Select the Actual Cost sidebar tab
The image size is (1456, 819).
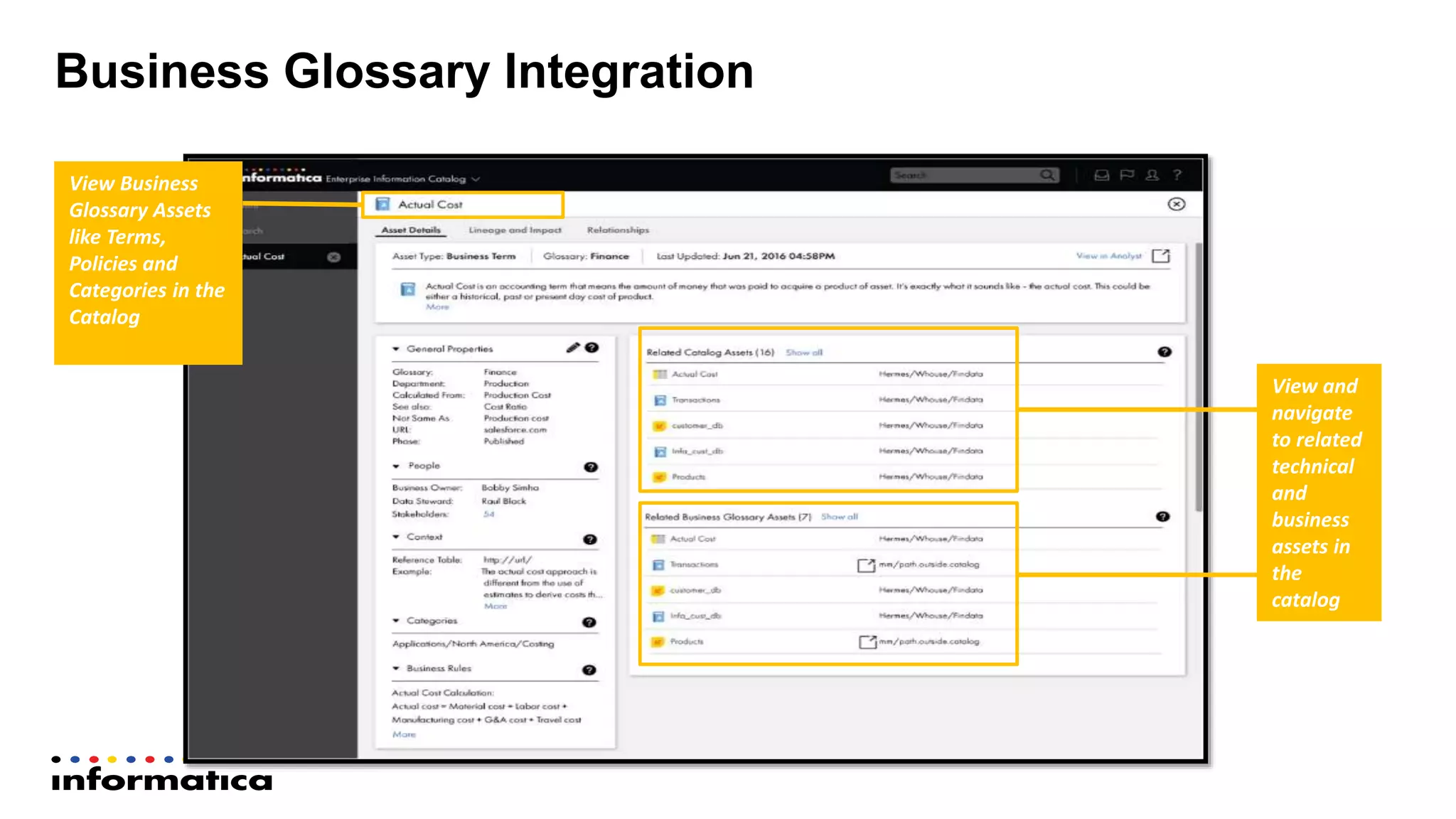273,257
